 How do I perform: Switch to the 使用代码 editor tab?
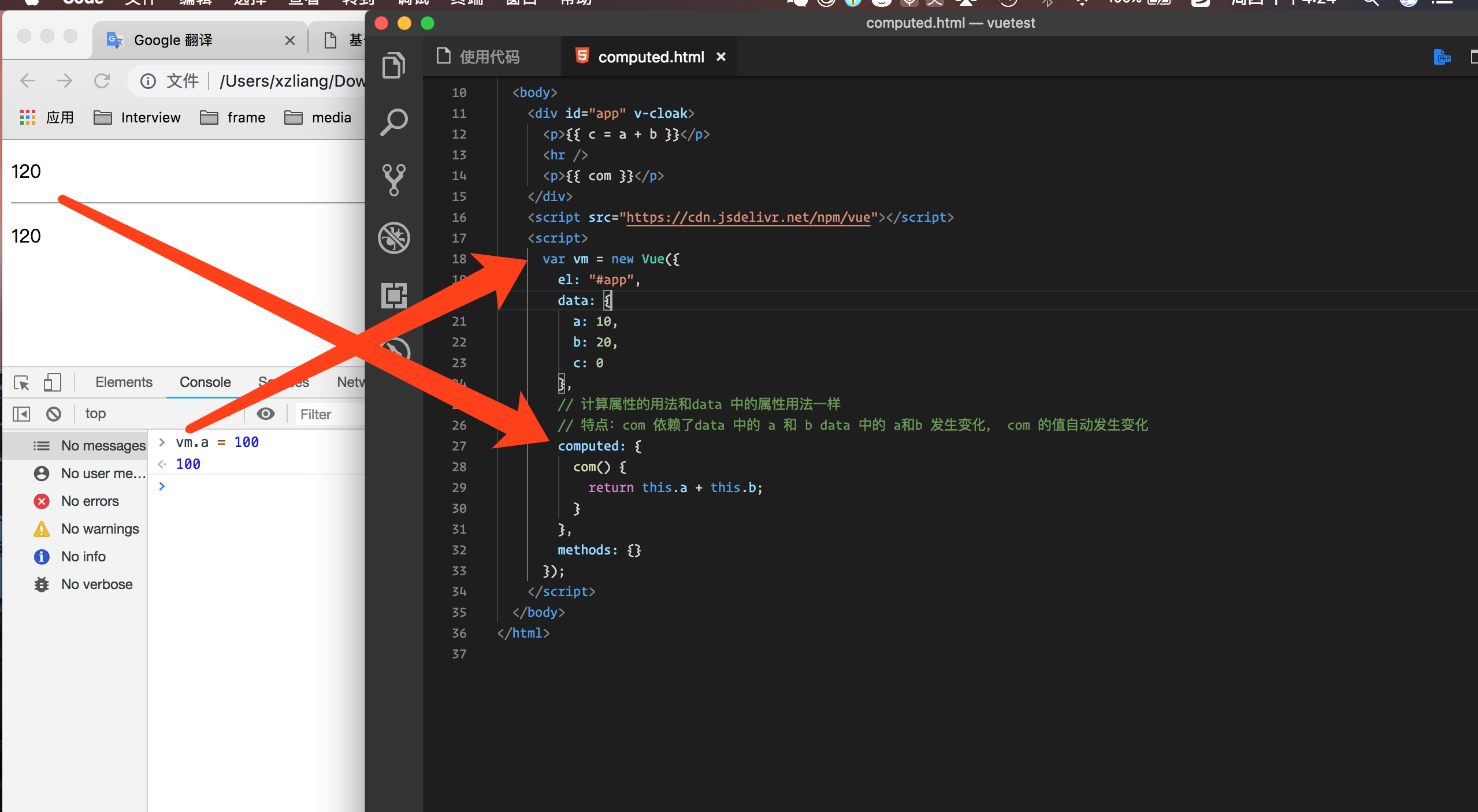489,57
